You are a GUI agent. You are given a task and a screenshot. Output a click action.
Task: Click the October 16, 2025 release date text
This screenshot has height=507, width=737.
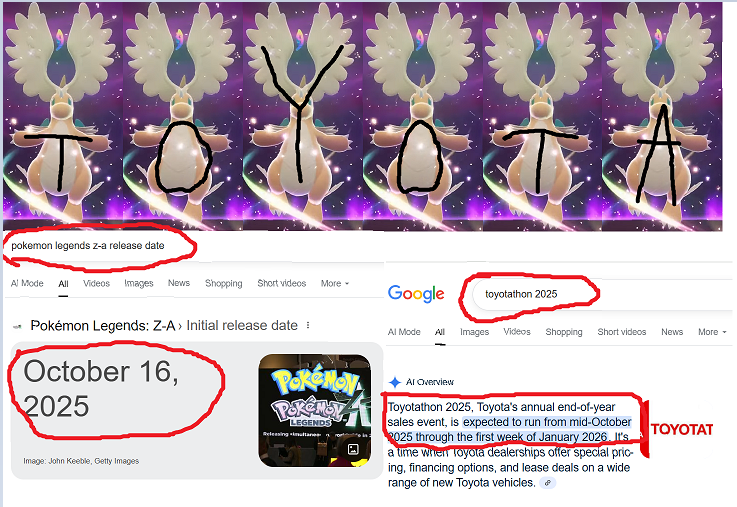101,389
